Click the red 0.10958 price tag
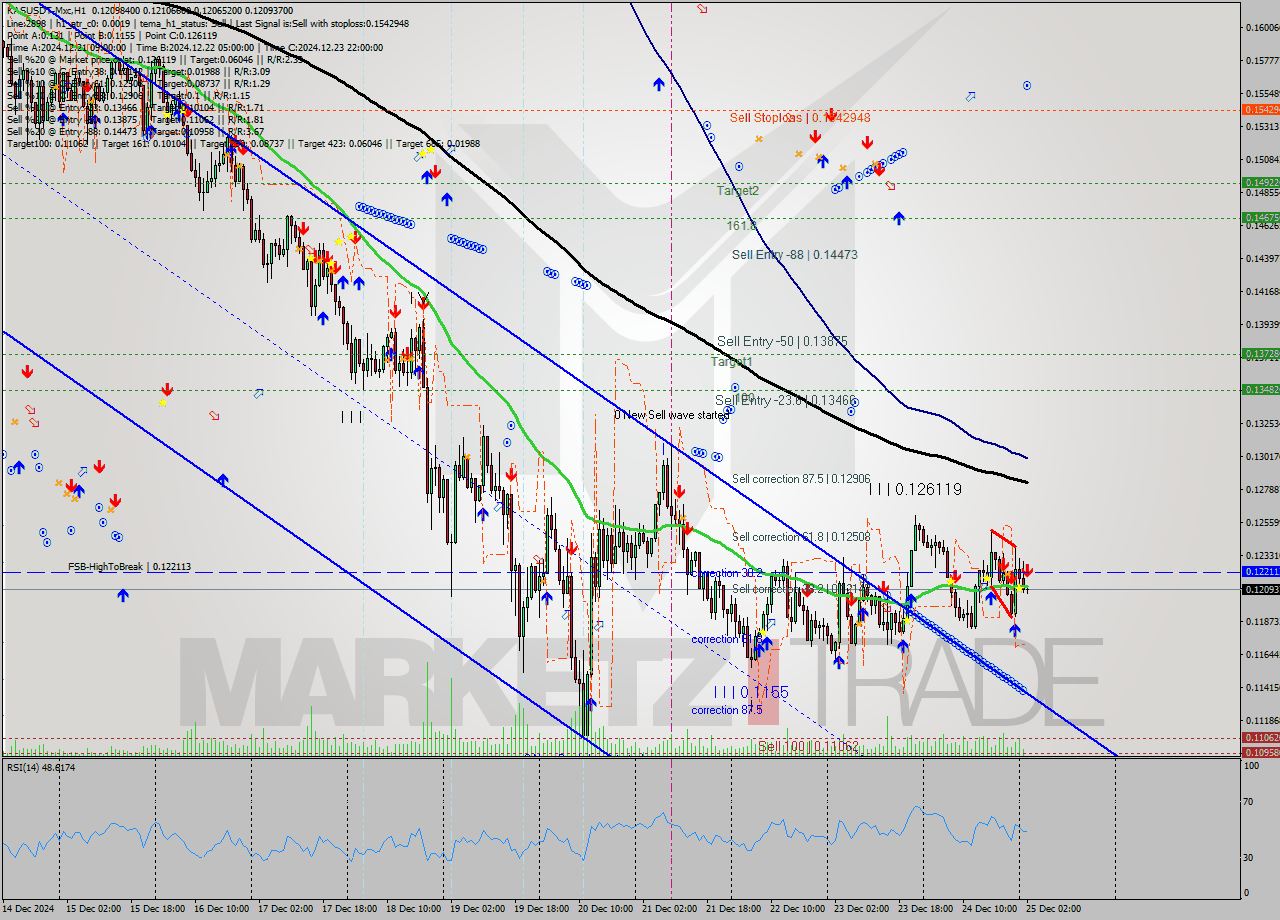This screenshot has height=920, width=1280. point(1260,751)
